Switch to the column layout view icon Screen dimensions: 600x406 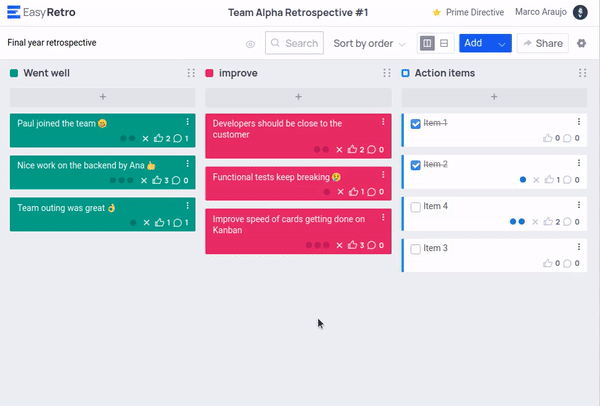(427, 44)
